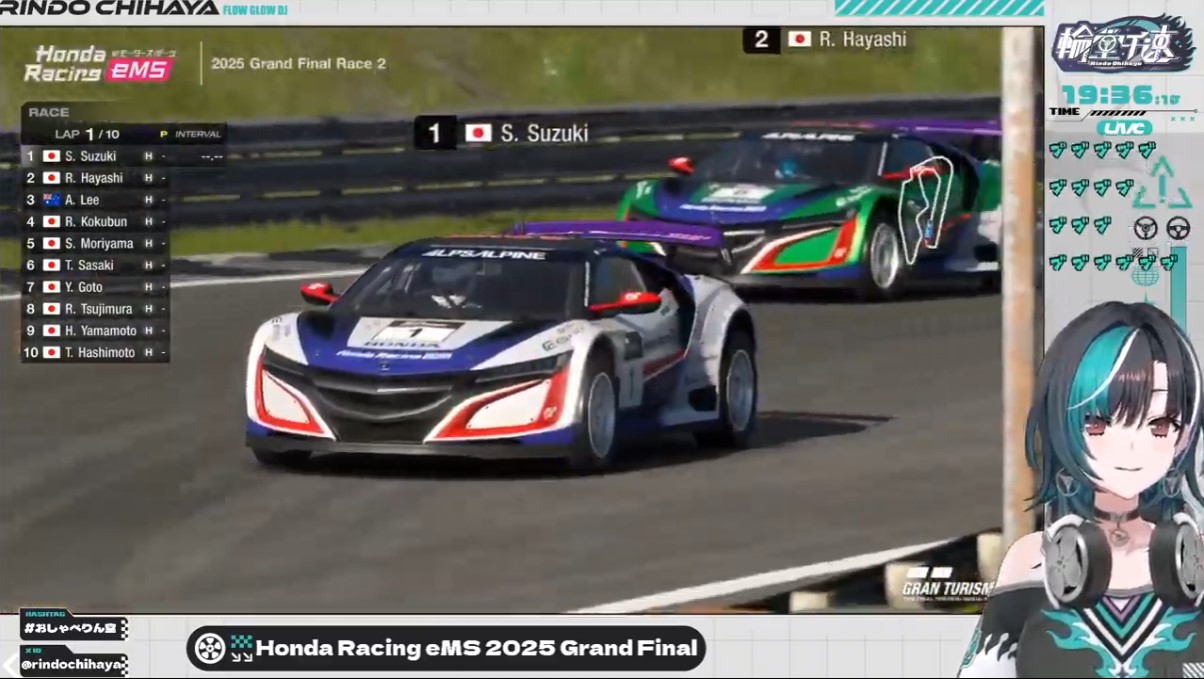Select S. Suzuki in the leaderboard
Screen dimensions: 1204x679
(x=91, y=156)
